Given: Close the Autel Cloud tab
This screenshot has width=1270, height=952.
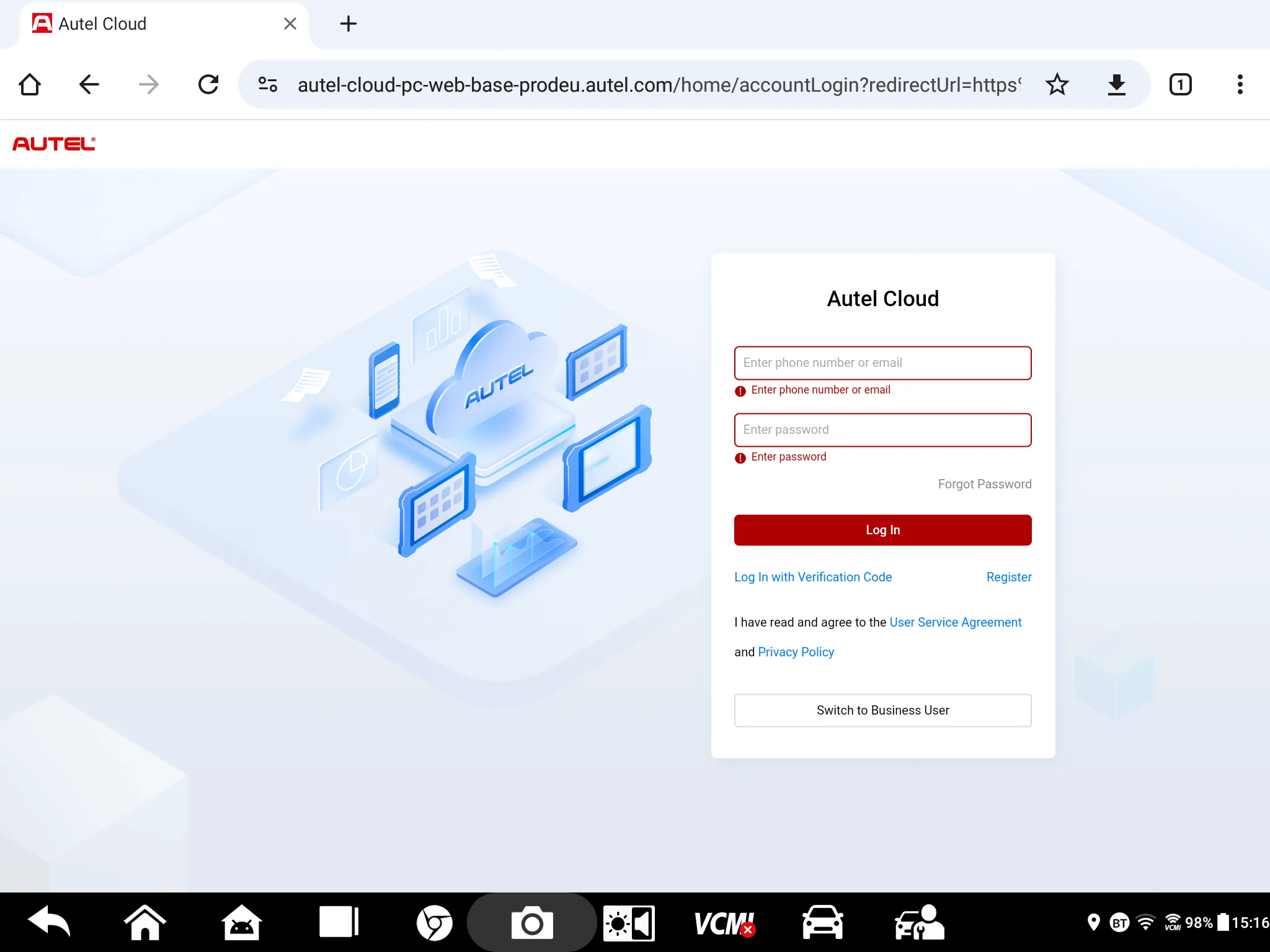Looking at the screenshot, I should tap(290, 24).
